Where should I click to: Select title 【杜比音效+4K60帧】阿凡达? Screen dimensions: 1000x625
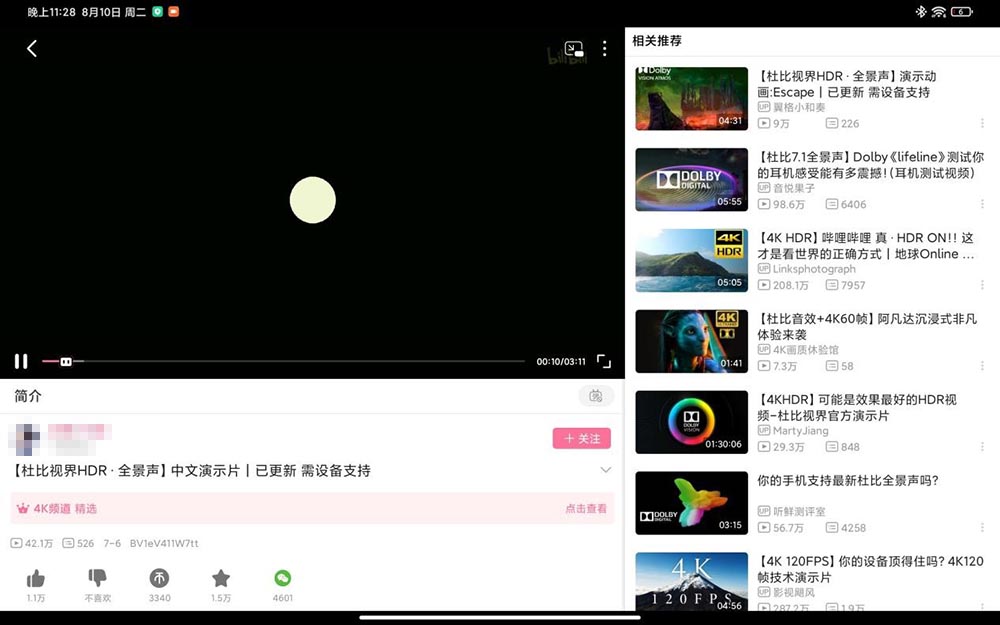point(867,327)
